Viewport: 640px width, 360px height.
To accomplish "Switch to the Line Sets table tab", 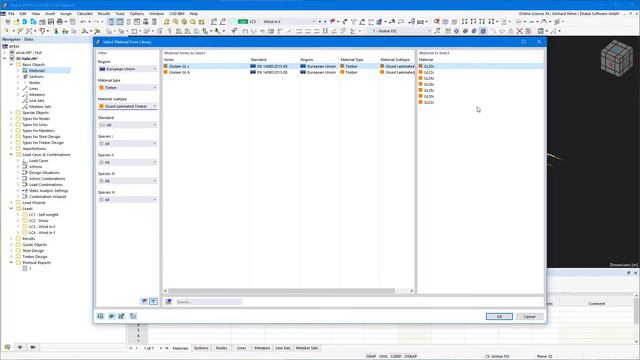I will (x=283, y=348).
